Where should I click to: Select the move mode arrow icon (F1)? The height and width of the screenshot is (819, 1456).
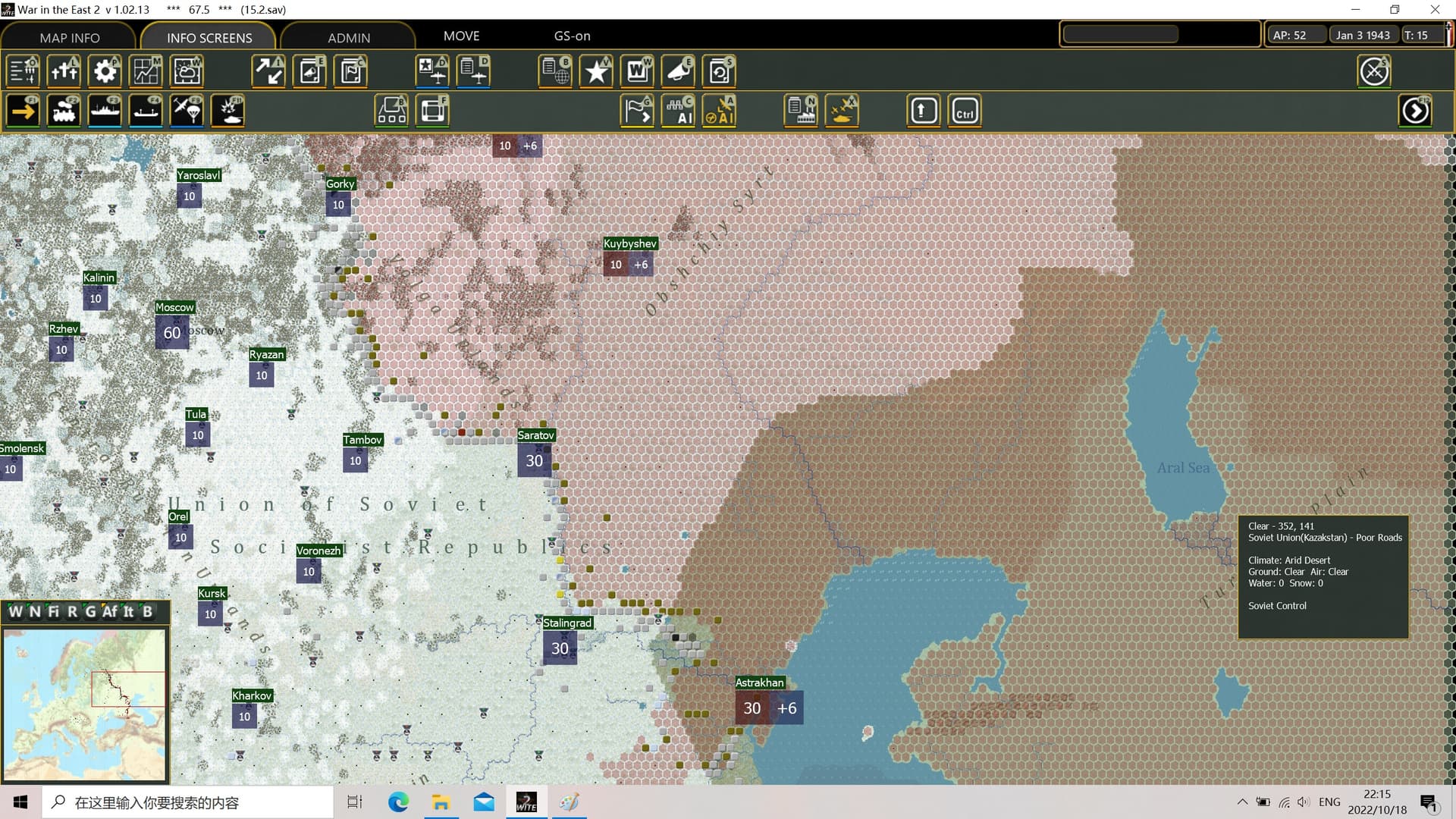[23, 111]
